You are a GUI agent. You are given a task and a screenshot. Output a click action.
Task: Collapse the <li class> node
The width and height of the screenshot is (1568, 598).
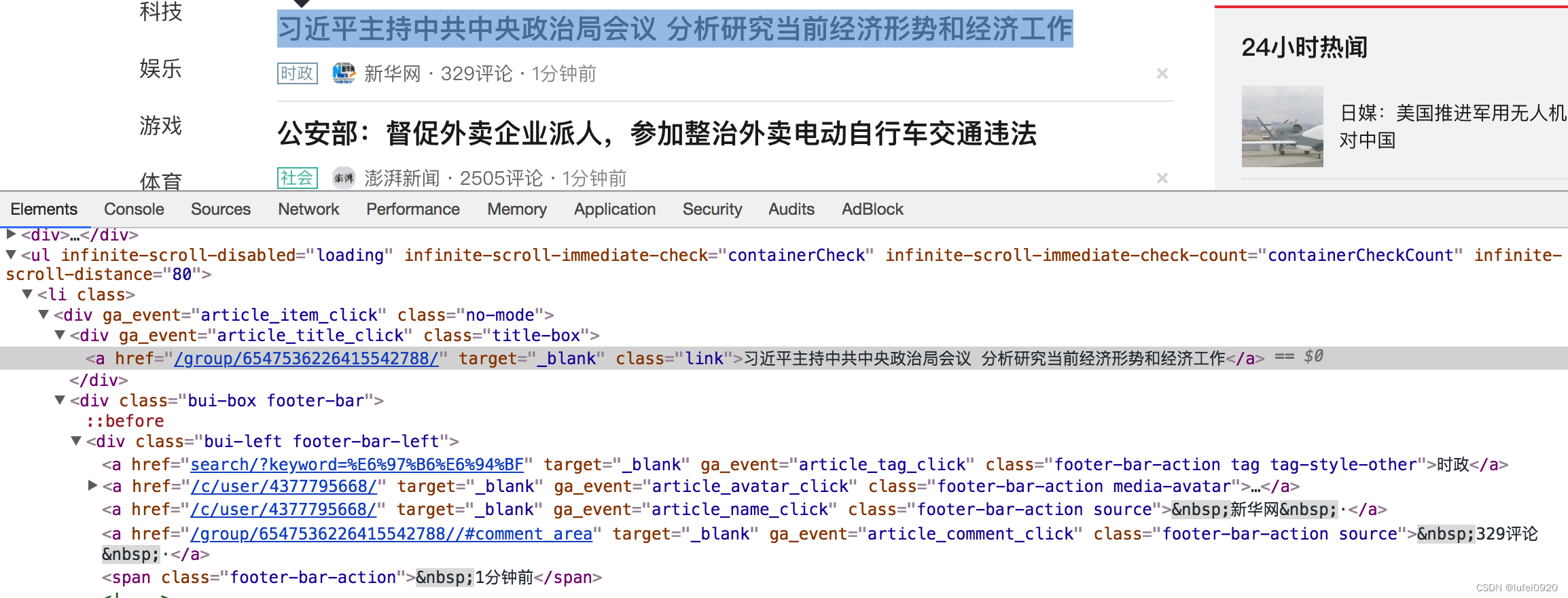(27, 294)
